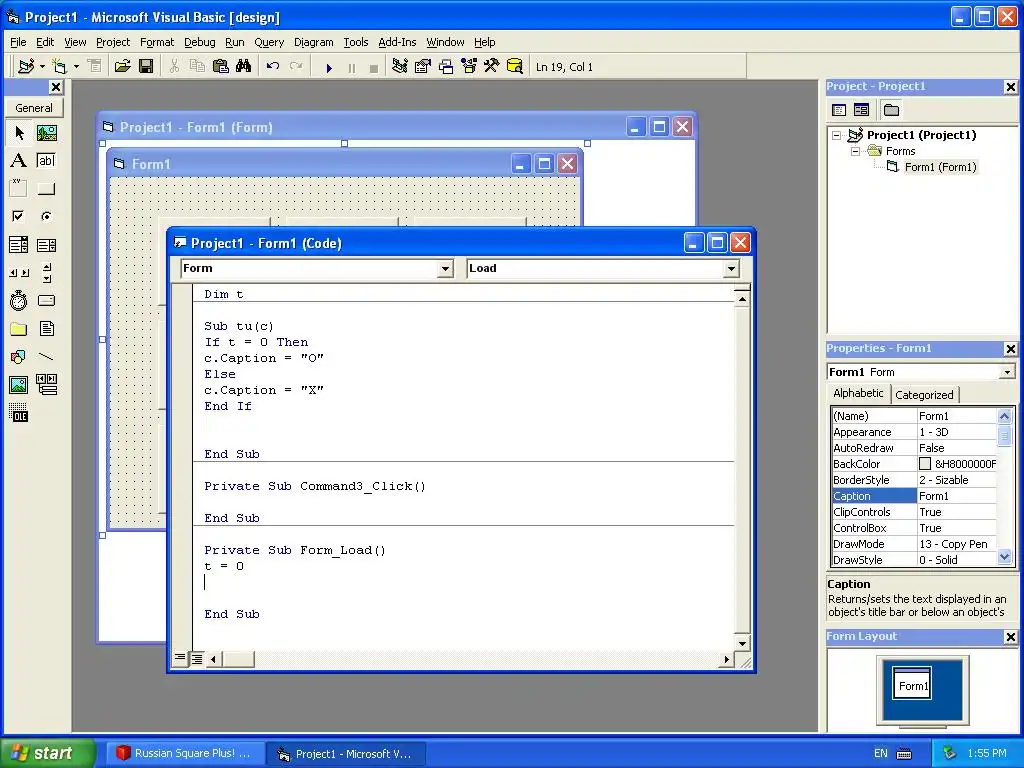This screenshot has height=768, width=1024.
Task: Select the Timer control tool
Action: [x=19, y=300]
